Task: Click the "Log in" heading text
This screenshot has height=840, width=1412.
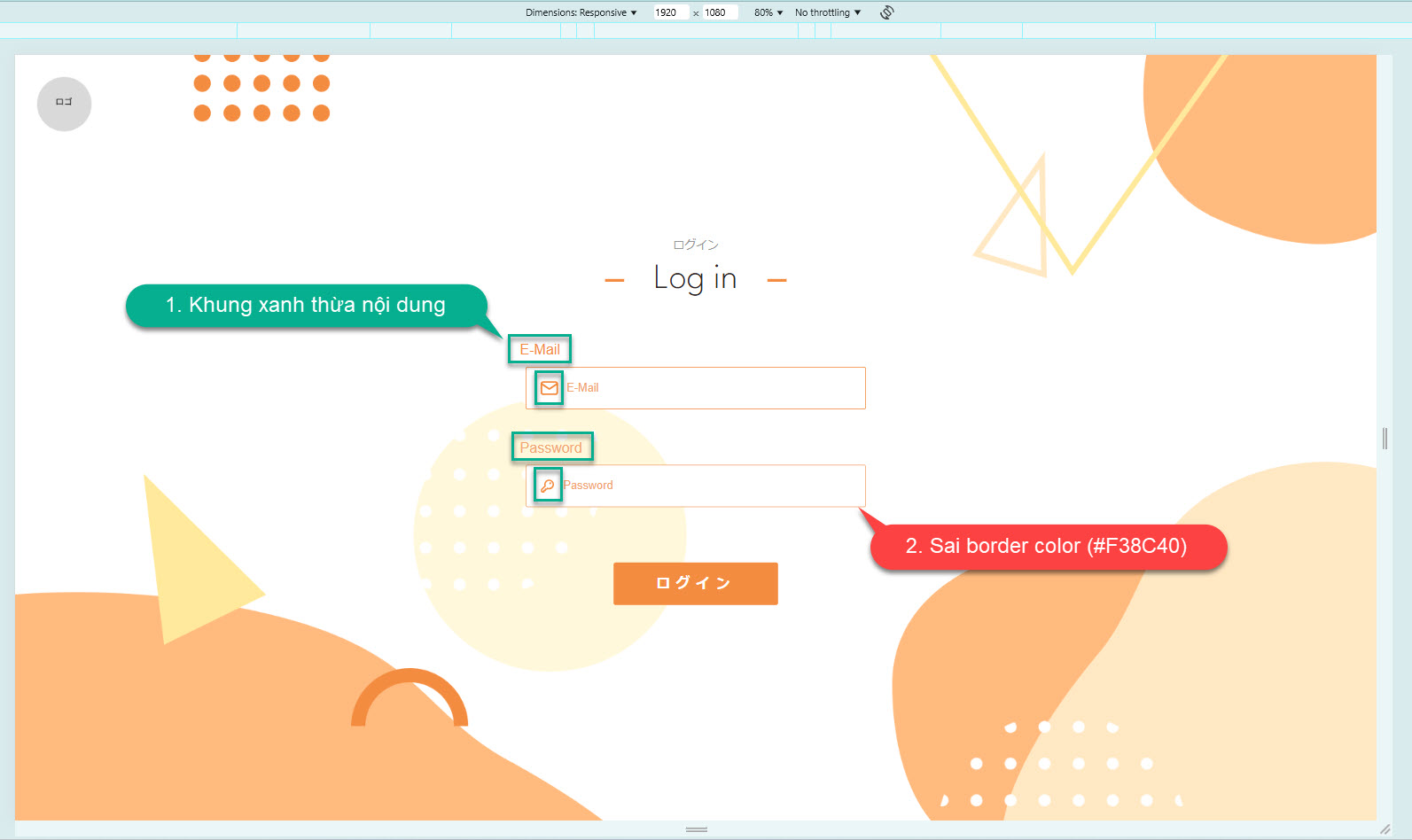Action: [695, 279]
